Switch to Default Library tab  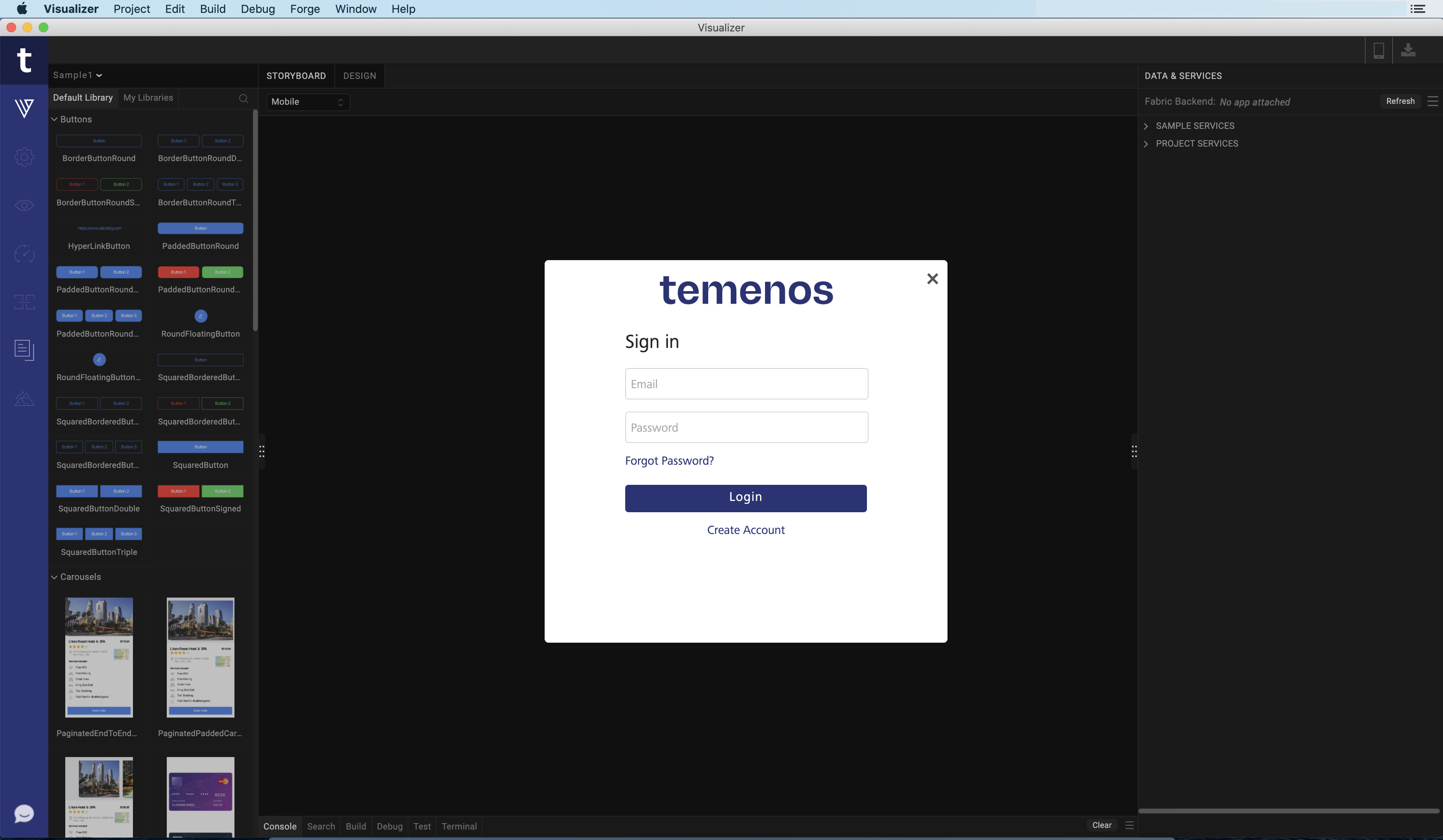click(83, 98)
